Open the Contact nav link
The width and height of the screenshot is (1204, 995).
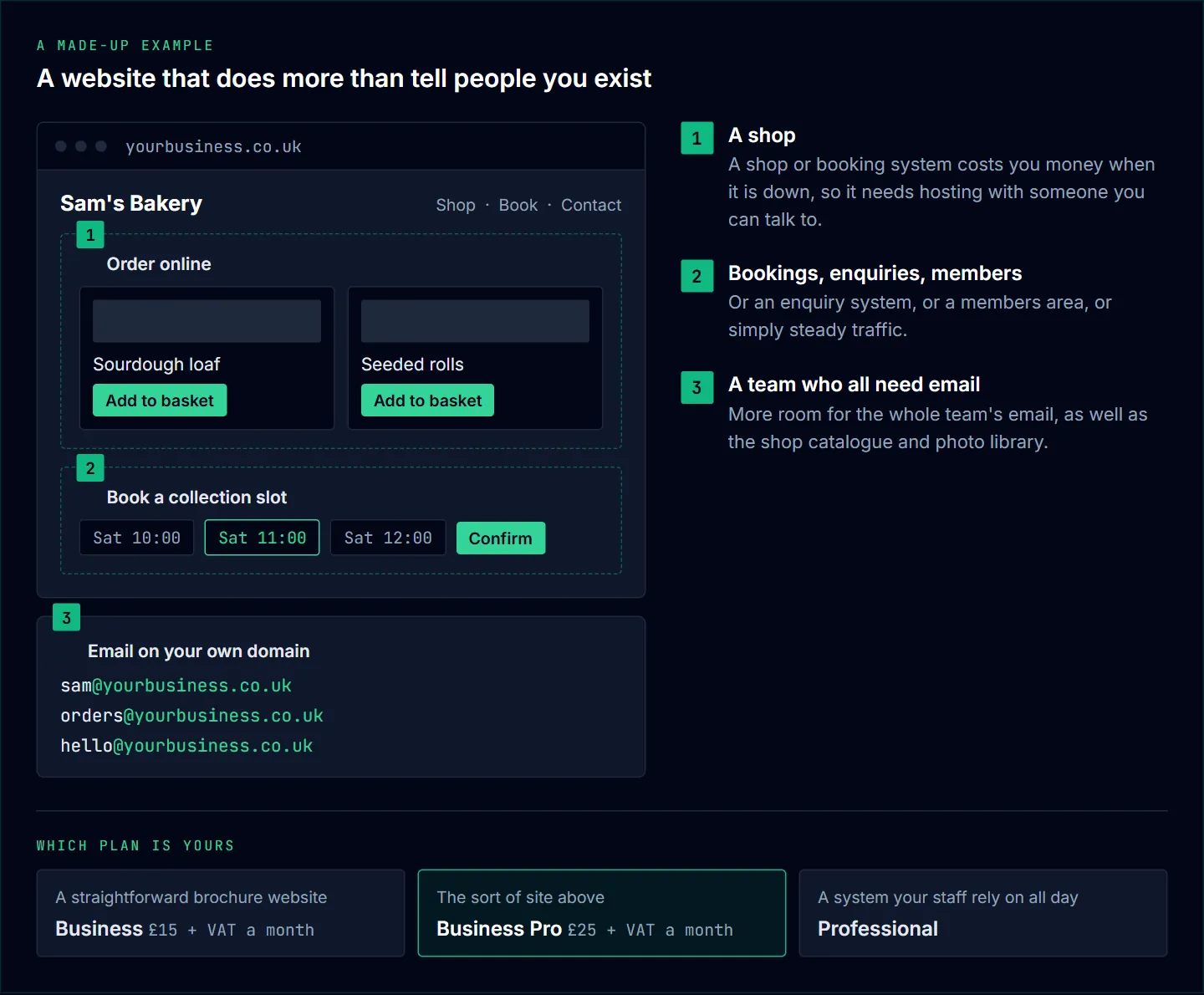(x=591, y=205)
